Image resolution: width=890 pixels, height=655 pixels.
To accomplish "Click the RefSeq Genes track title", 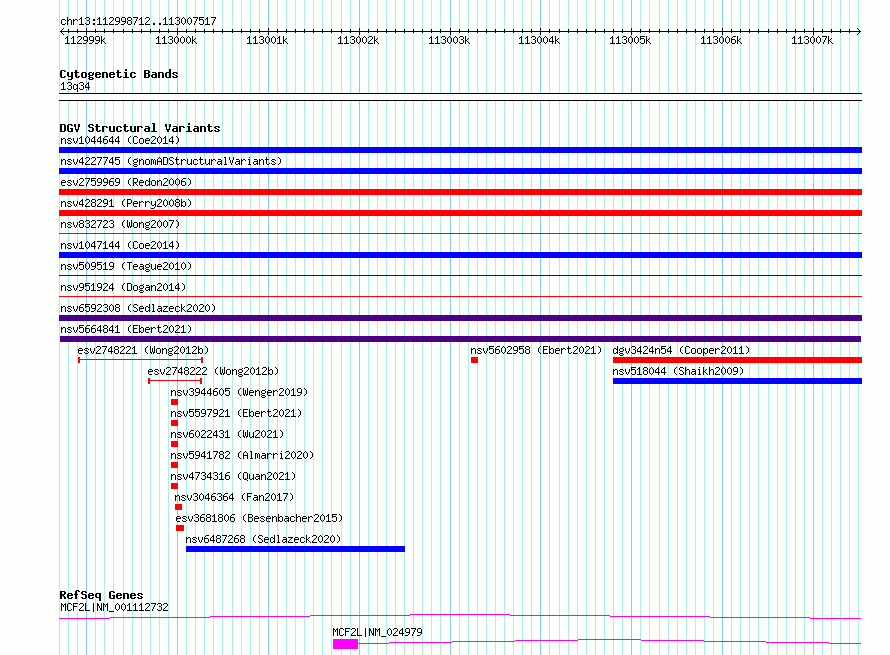I will pyautogui.click(x=101, y=595).
